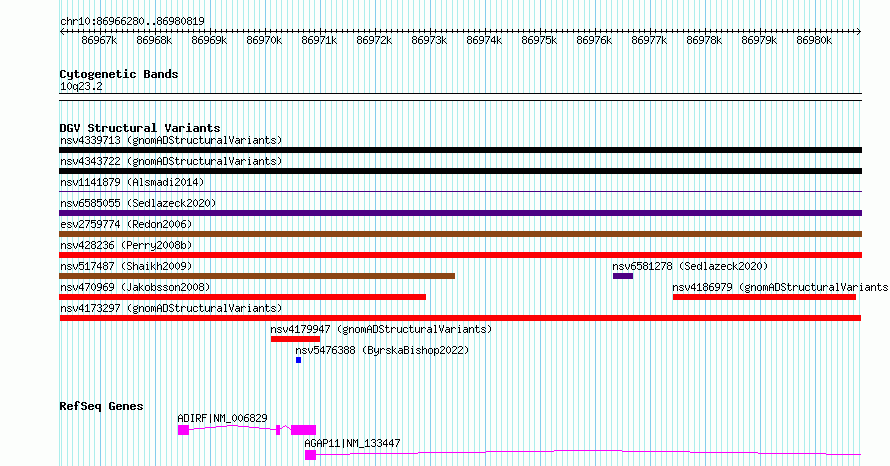Select the nsv4343722 black variant bar
Image resolution: width=890 pixels, height=466 pixels.
460,171
